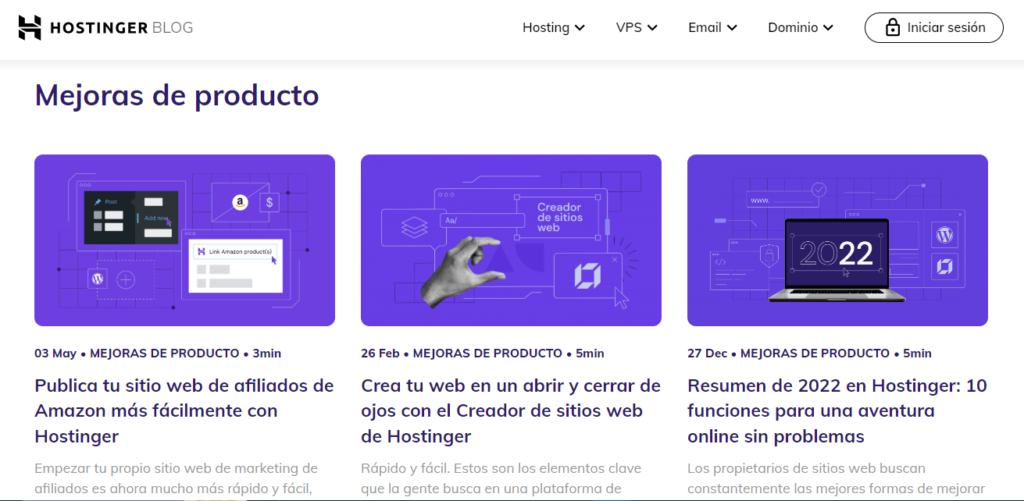The width and height of the screenshot is (1024, 501).
Task: Open the Hosting menu item
Action: click(x=546, y=28)
